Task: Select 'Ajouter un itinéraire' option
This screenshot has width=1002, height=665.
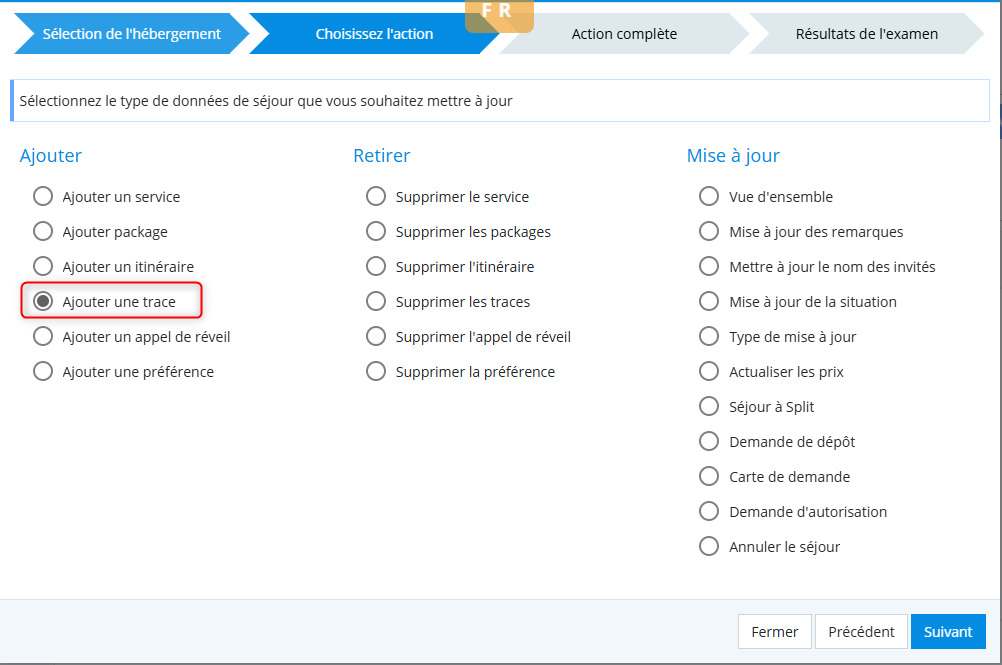Action: (x=43, y=267)
